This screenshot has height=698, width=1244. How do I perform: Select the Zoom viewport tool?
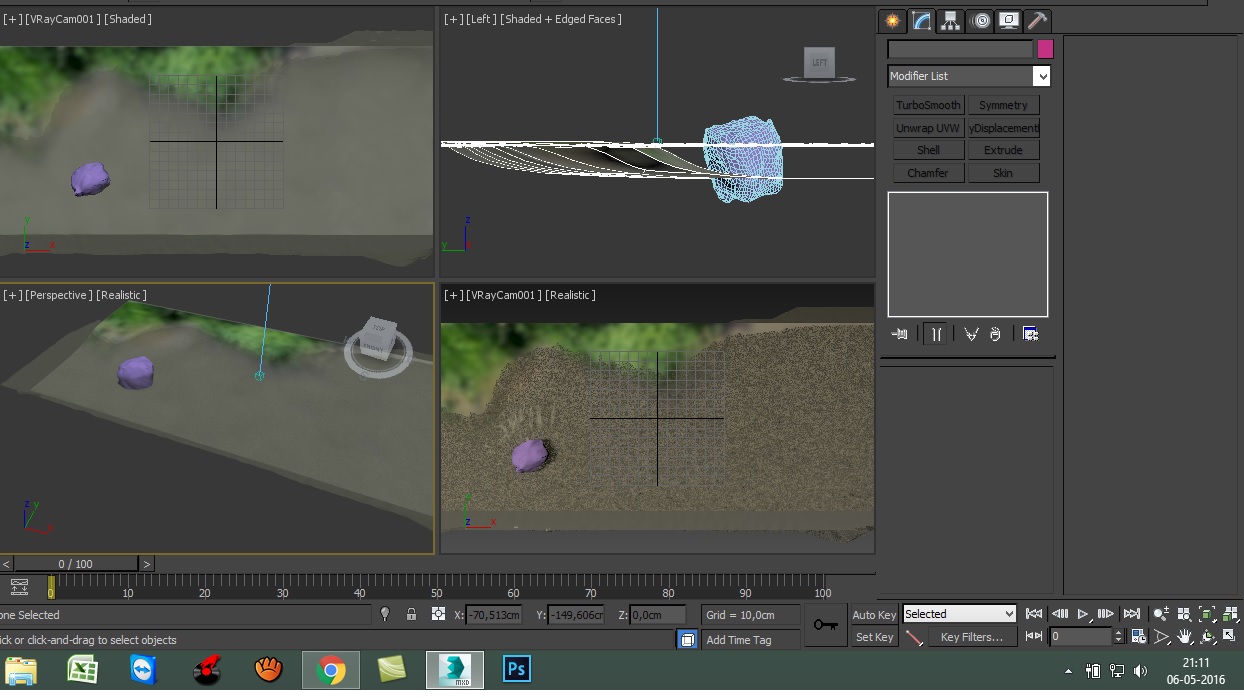tap(1161, 614)
